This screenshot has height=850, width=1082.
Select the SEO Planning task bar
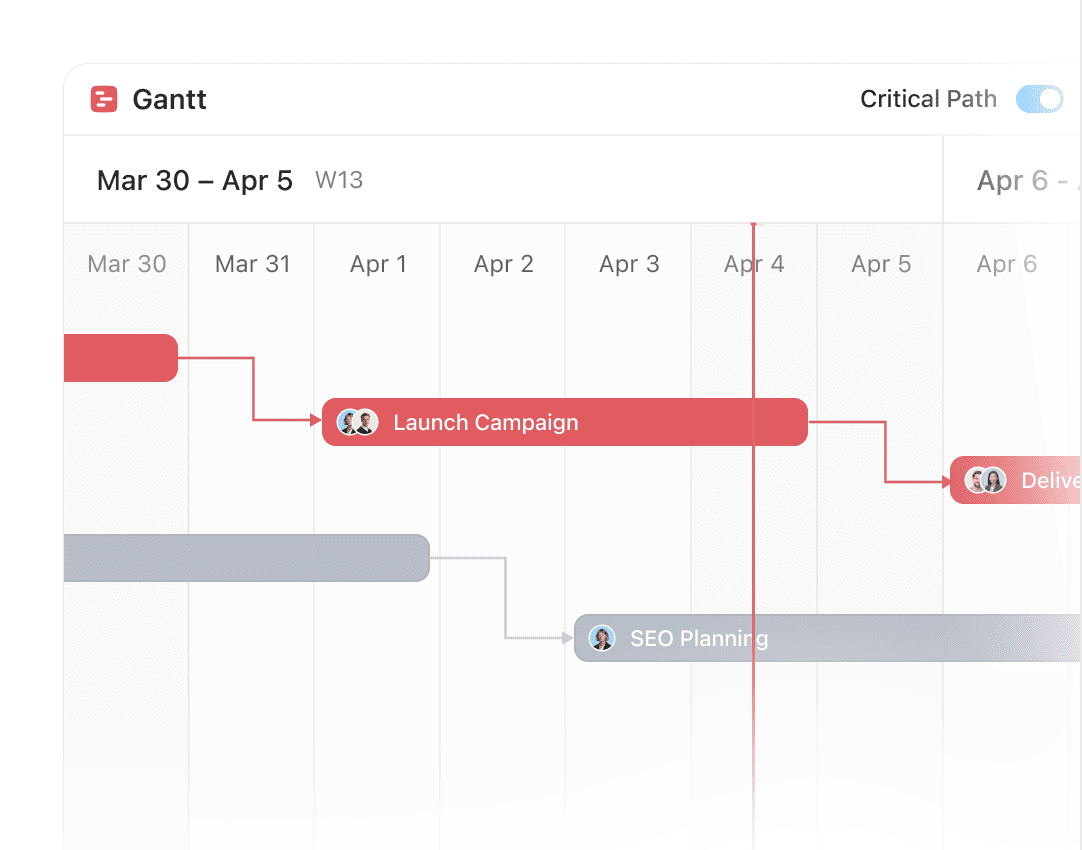827,638
